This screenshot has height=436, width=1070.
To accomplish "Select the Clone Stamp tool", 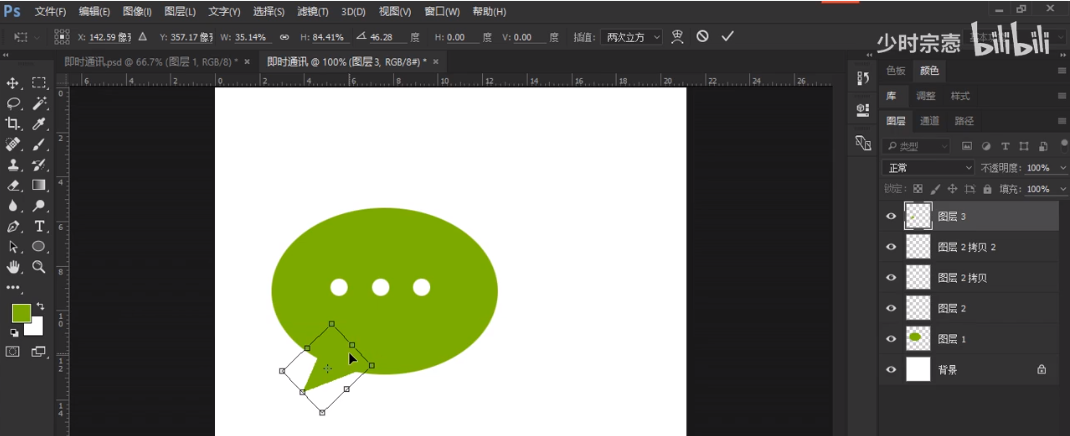I will tap(12, 164).
